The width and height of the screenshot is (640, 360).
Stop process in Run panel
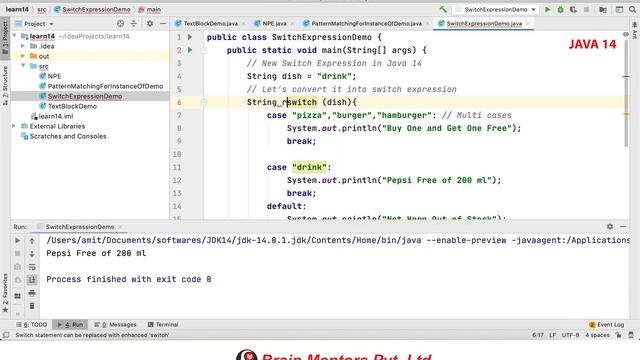(18, 253)
